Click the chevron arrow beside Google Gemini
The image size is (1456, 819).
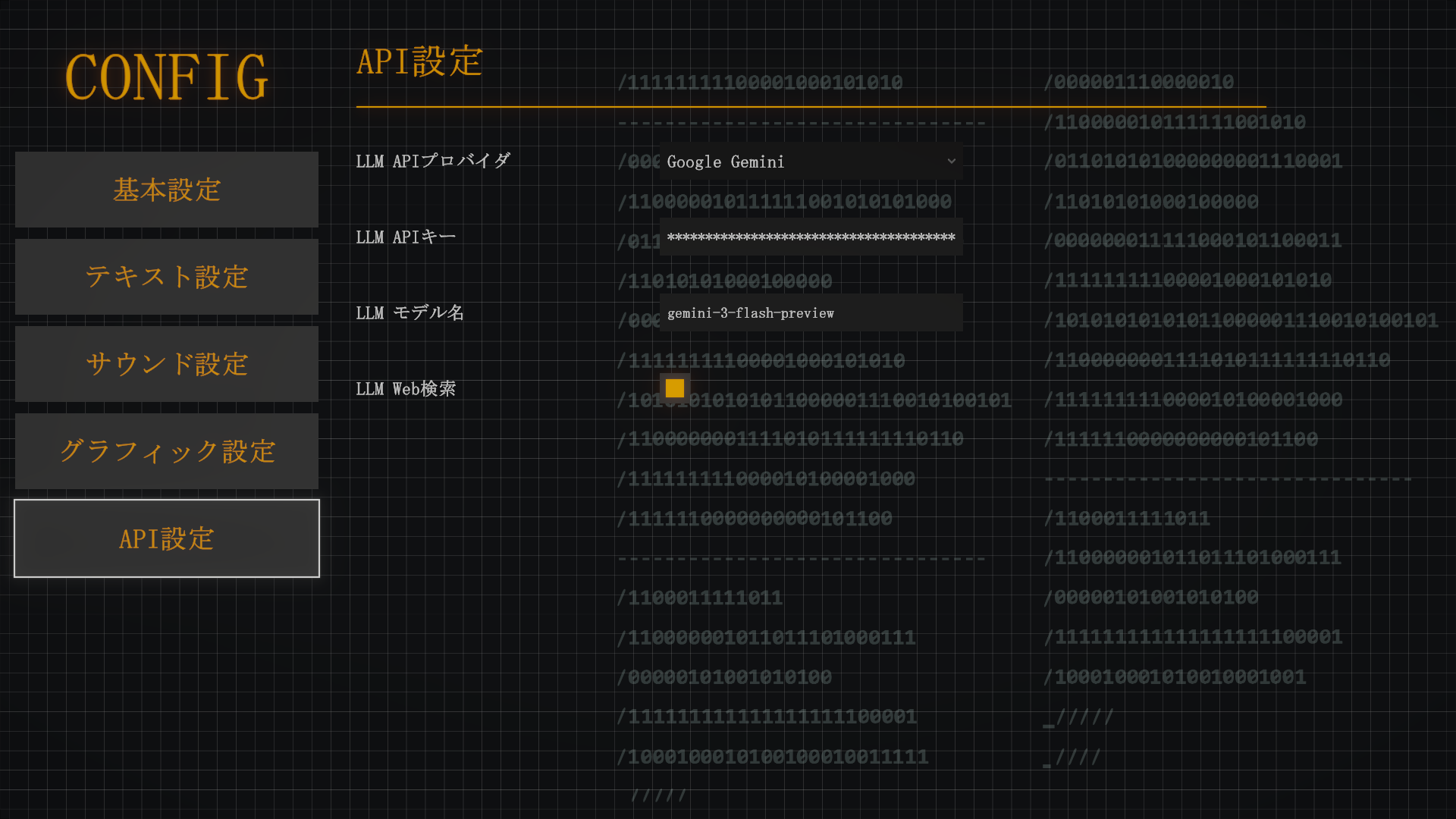click(x=951, y=162)
